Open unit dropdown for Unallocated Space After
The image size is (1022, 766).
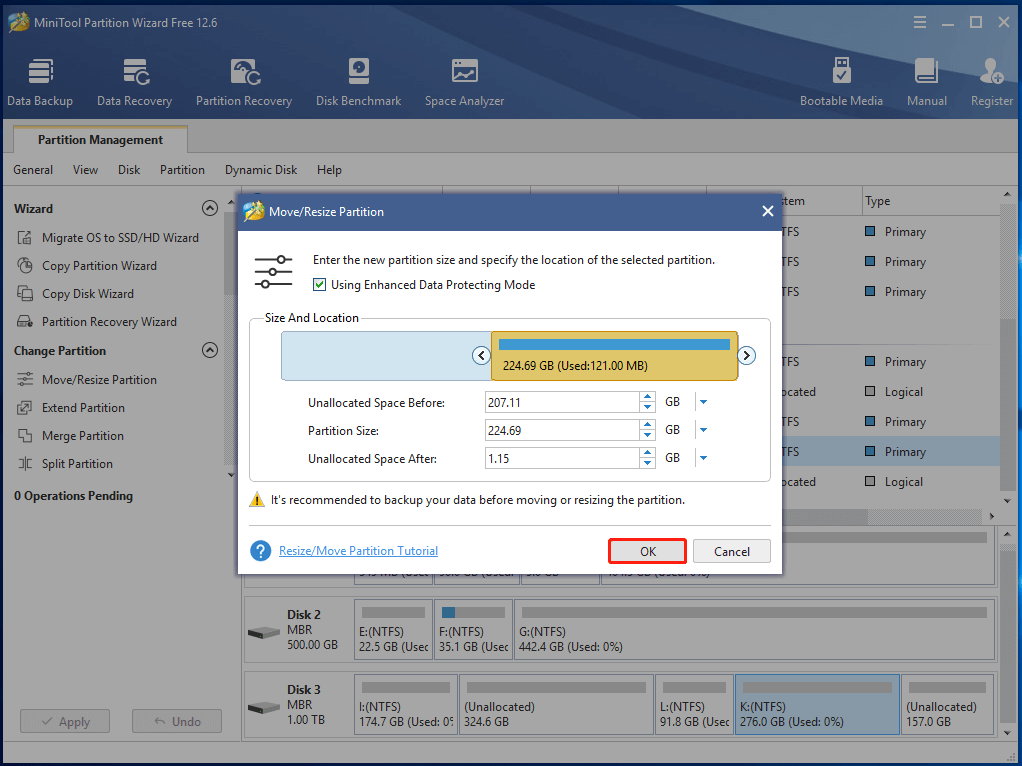pos(703,458)
